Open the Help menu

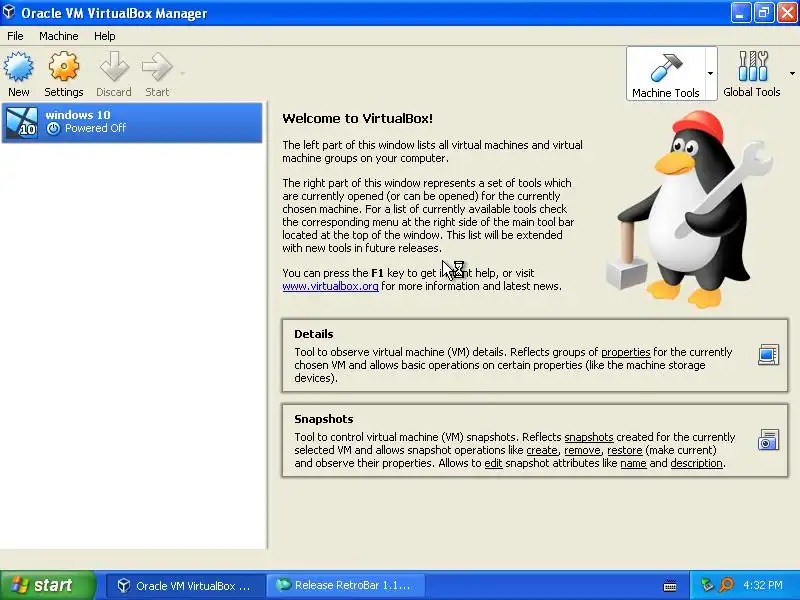tap(105, 36)
